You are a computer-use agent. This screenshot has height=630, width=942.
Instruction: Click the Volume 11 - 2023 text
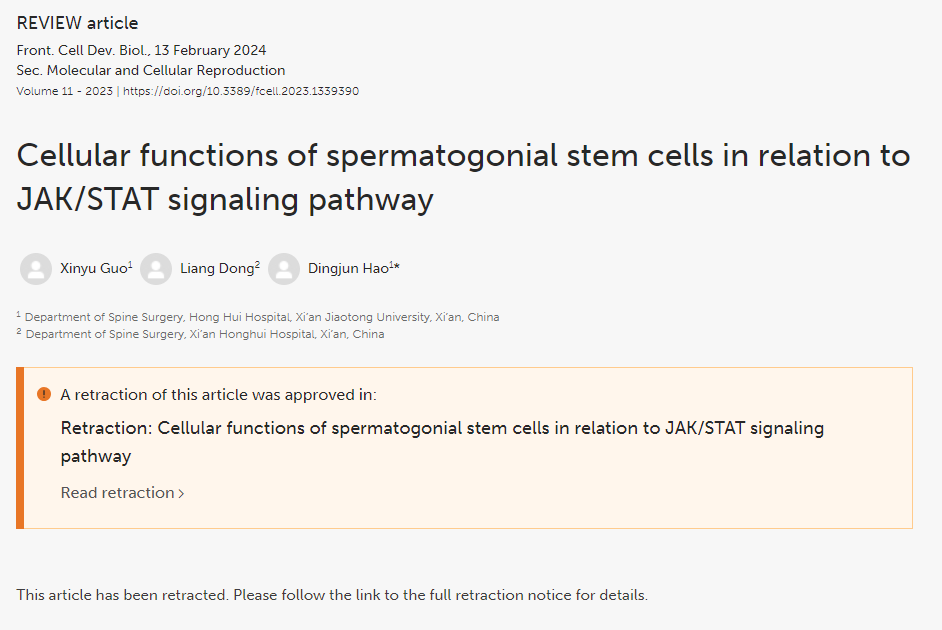pos(64,91)
